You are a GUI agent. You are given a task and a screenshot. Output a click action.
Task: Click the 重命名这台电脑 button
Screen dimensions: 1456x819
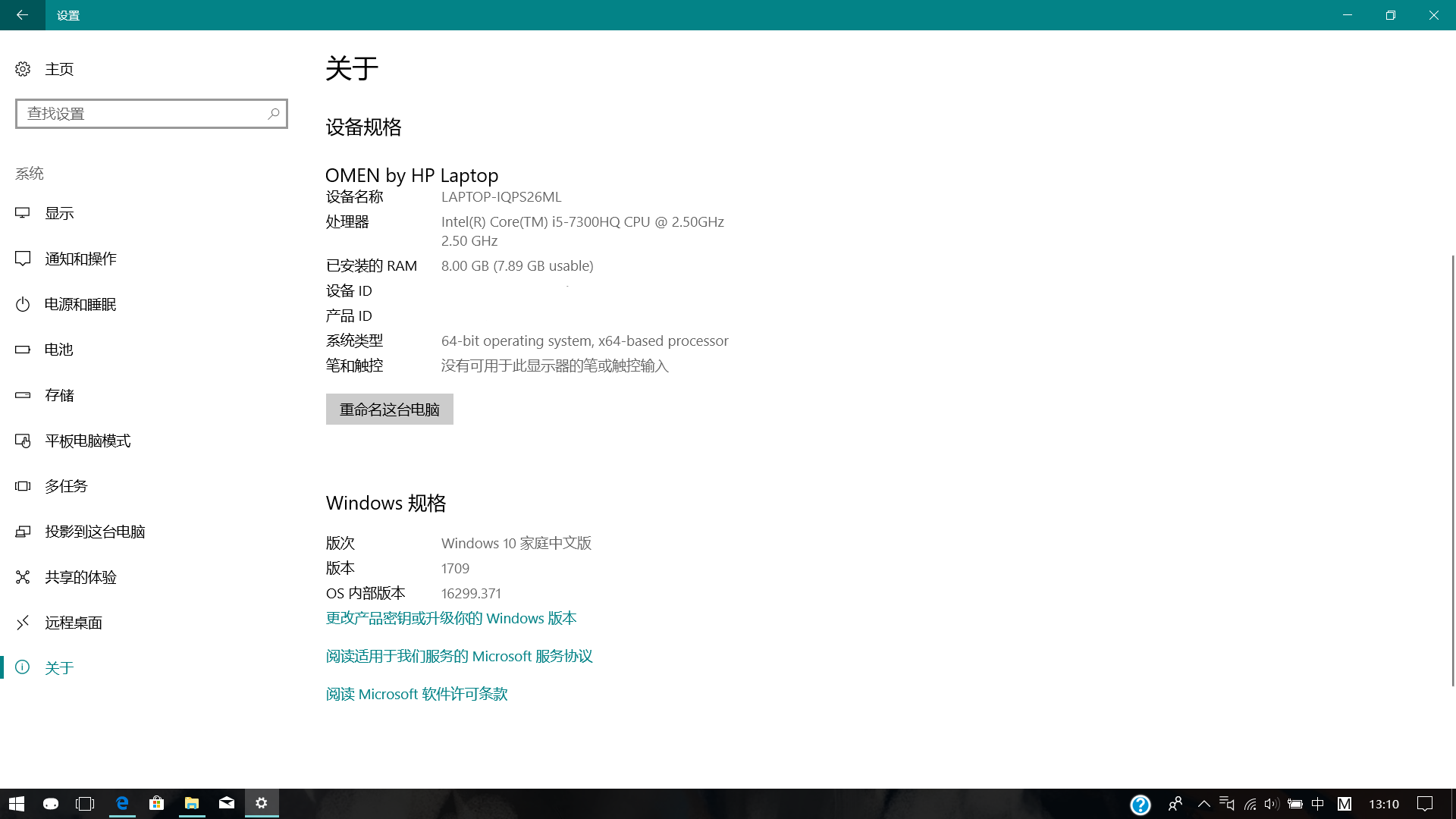pyautogui.click(x=389, y=409)
